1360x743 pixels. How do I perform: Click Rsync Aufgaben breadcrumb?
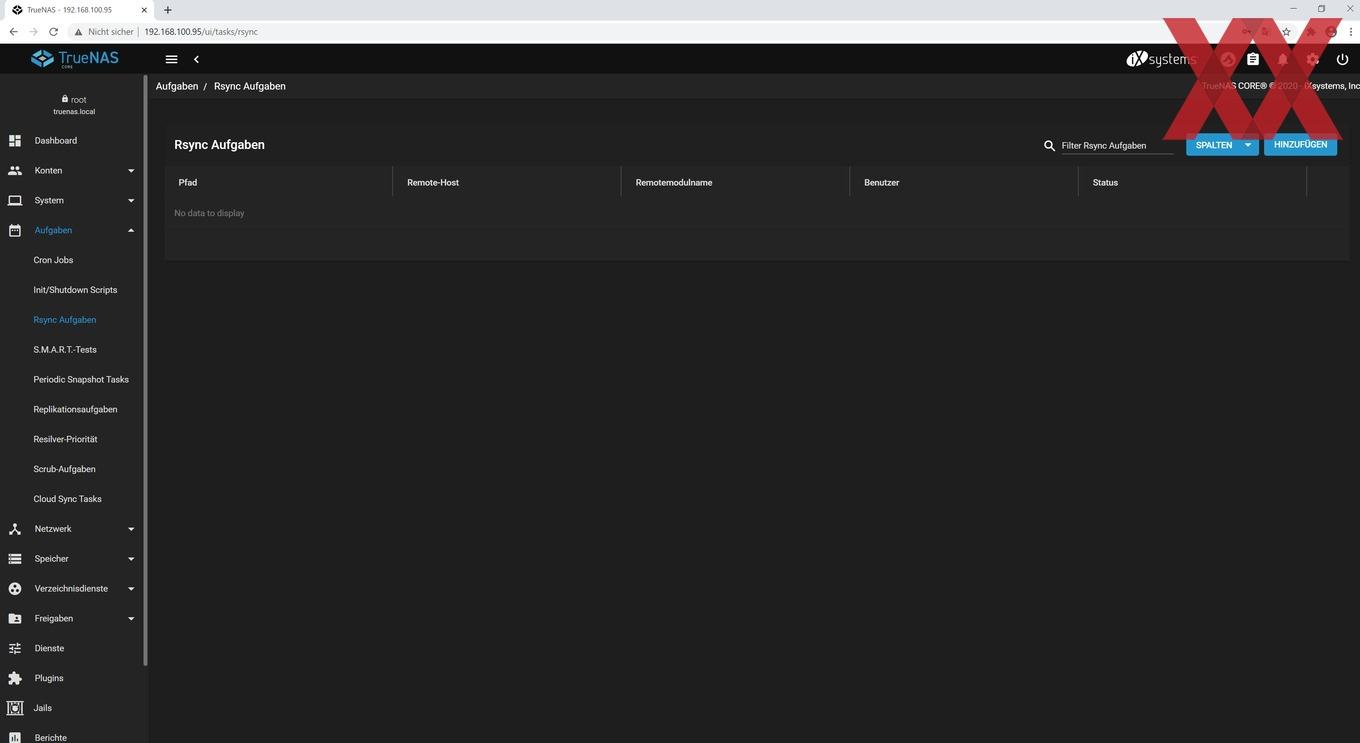pyautogui.click(x=250, y=87)
